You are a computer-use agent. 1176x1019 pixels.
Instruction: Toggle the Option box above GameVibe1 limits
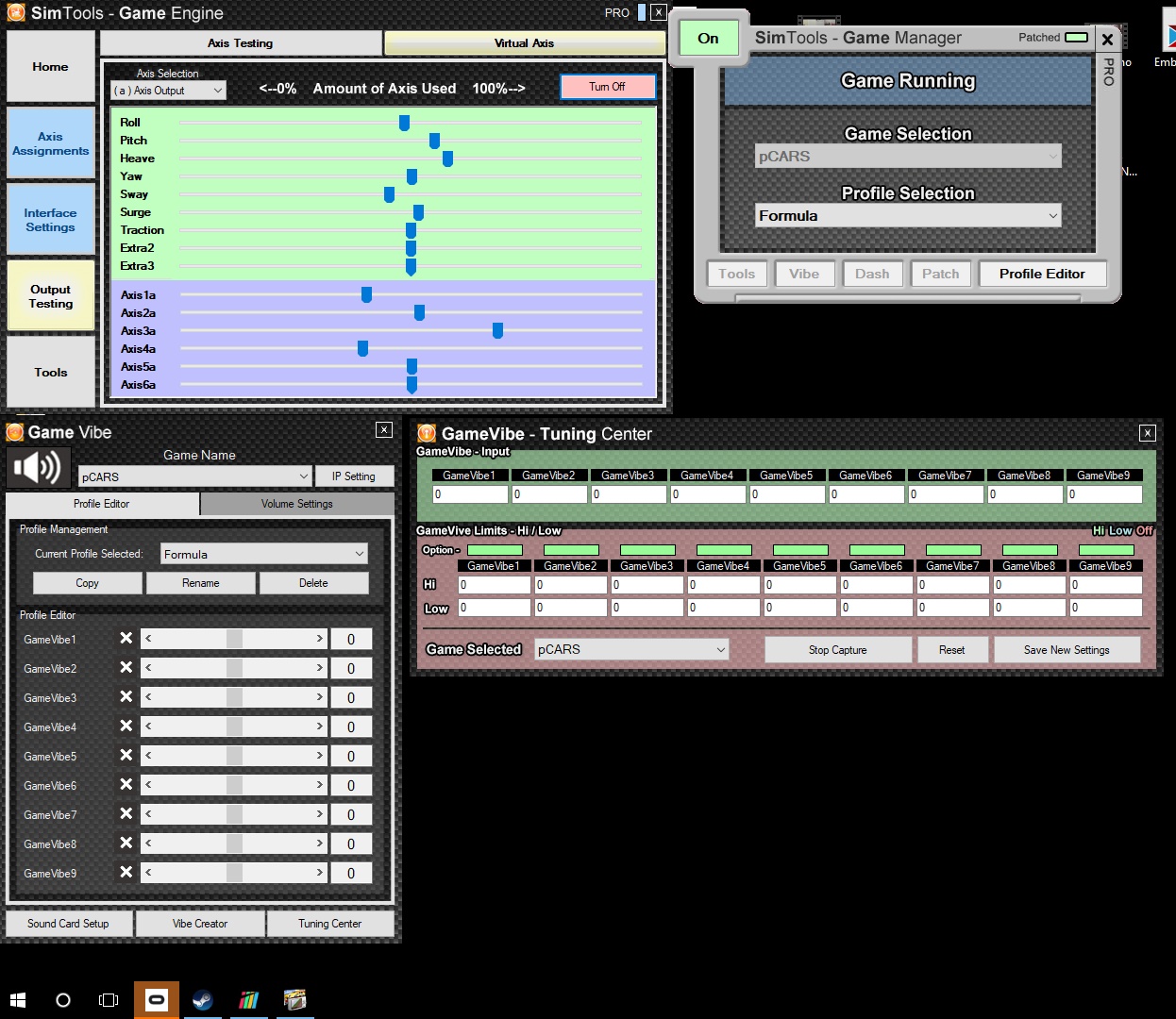(x=496, y=550)
